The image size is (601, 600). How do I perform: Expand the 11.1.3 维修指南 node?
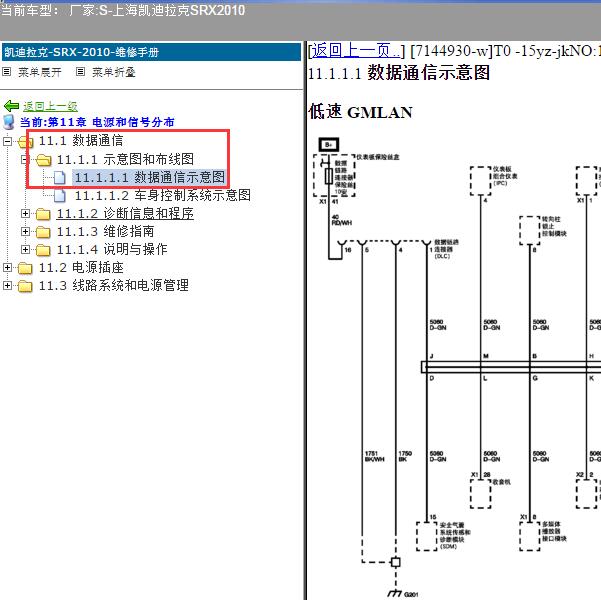tap(25, 232)
